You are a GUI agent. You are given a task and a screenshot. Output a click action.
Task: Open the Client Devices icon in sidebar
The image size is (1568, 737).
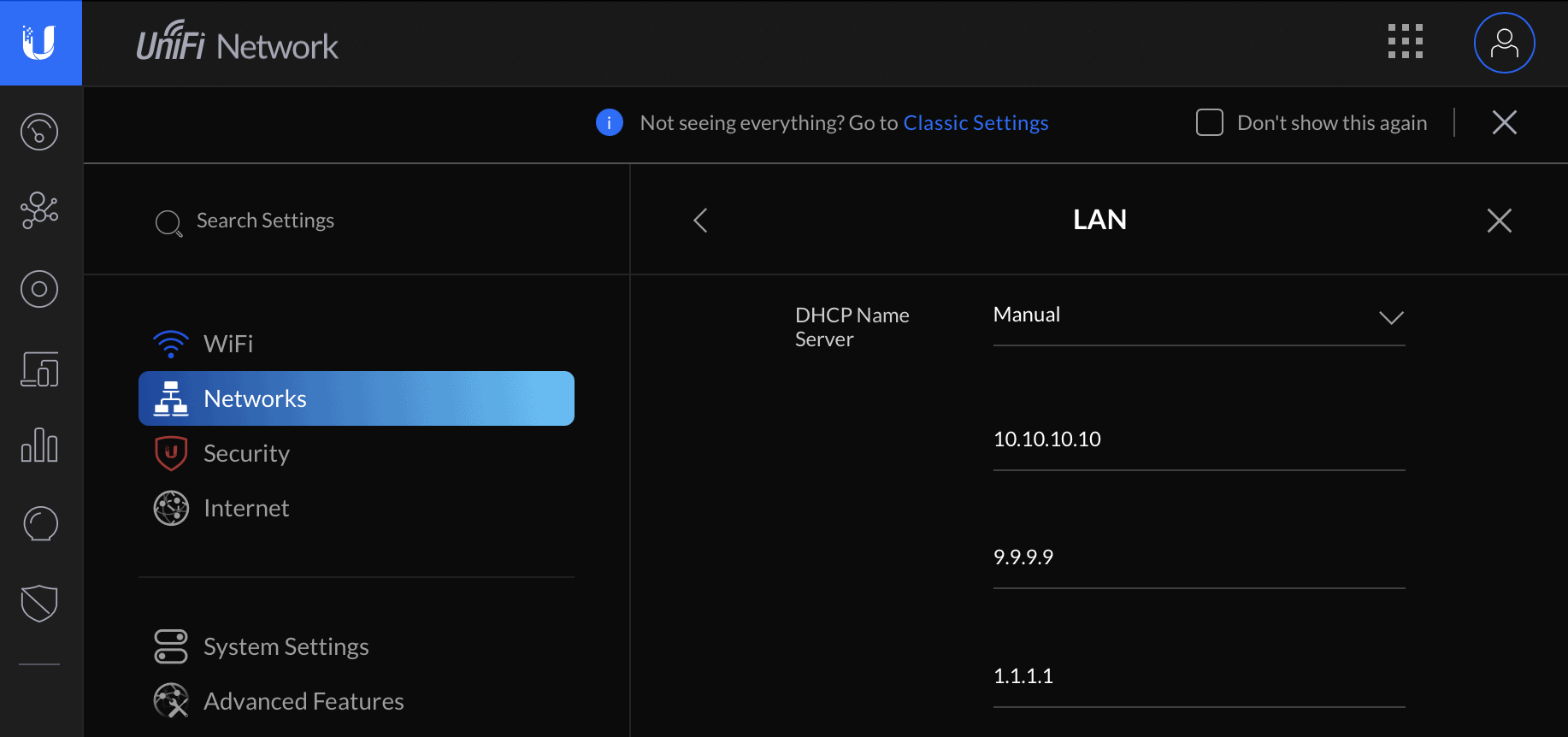[39, 368]
